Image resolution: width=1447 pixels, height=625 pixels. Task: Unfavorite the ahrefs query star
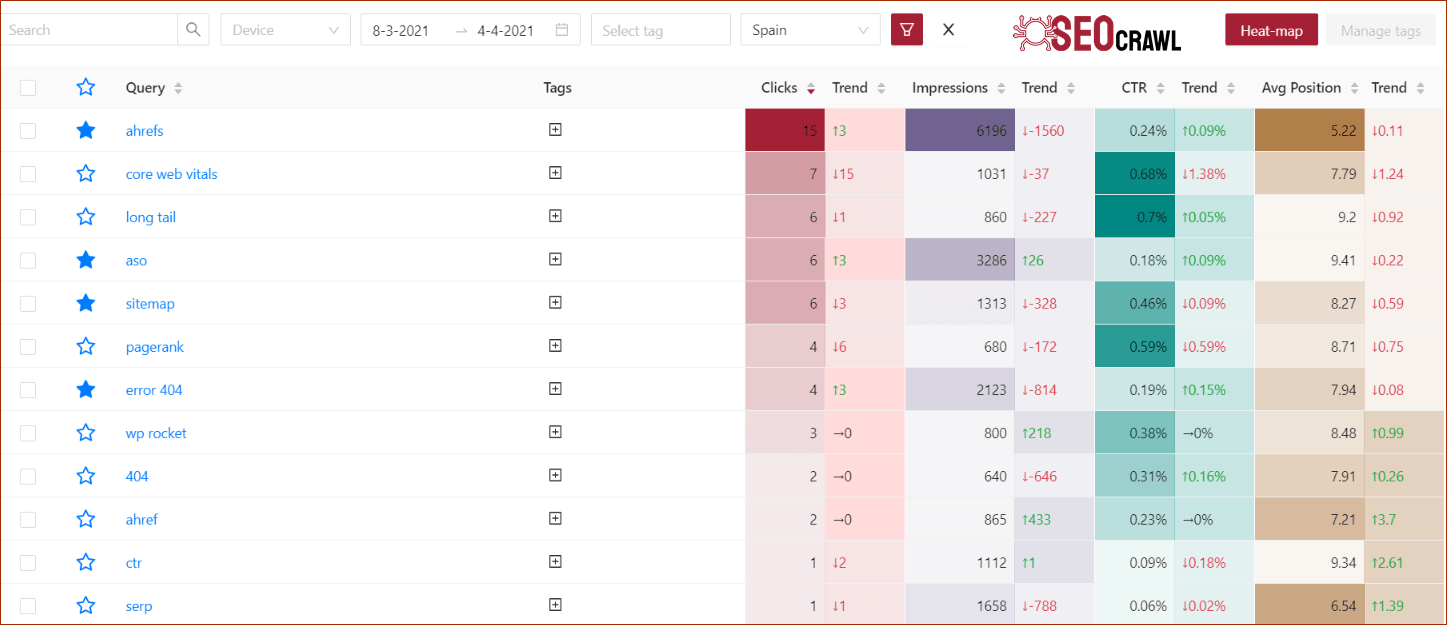(86, 130)
